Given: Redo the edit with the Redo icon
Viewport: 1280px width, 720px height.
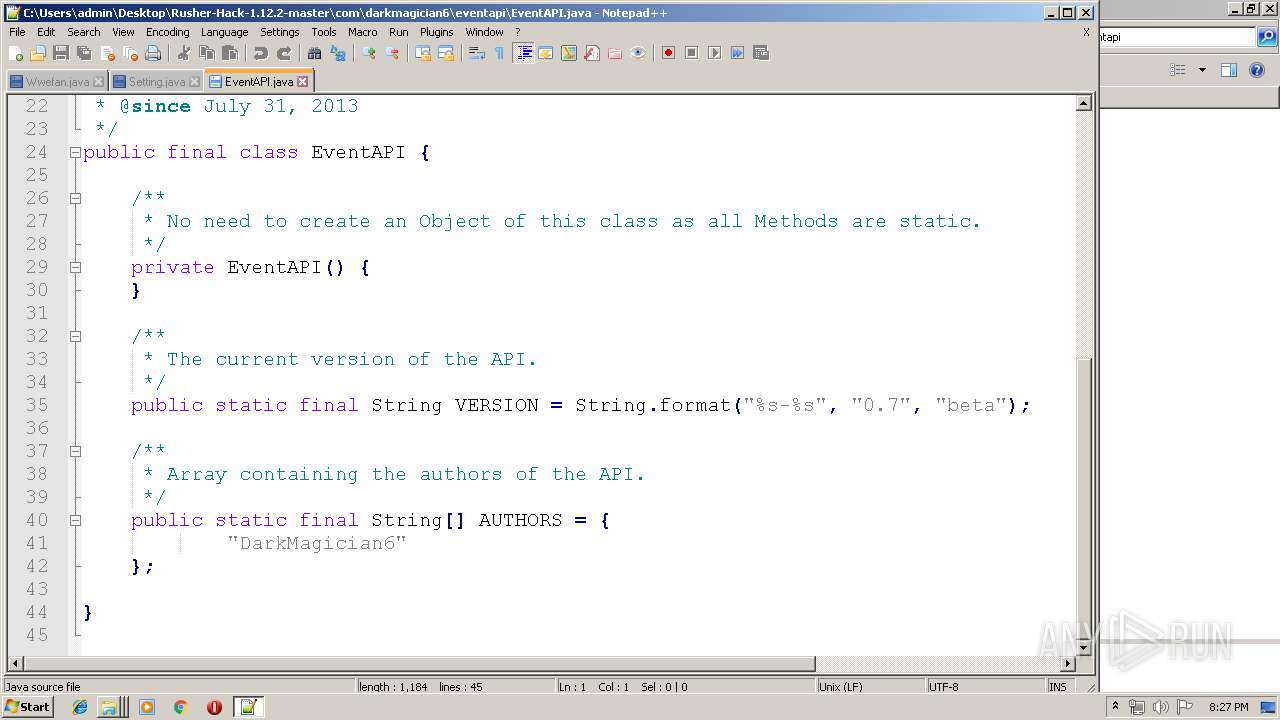Looking at the screenshot, I should (x=284, y=53).
